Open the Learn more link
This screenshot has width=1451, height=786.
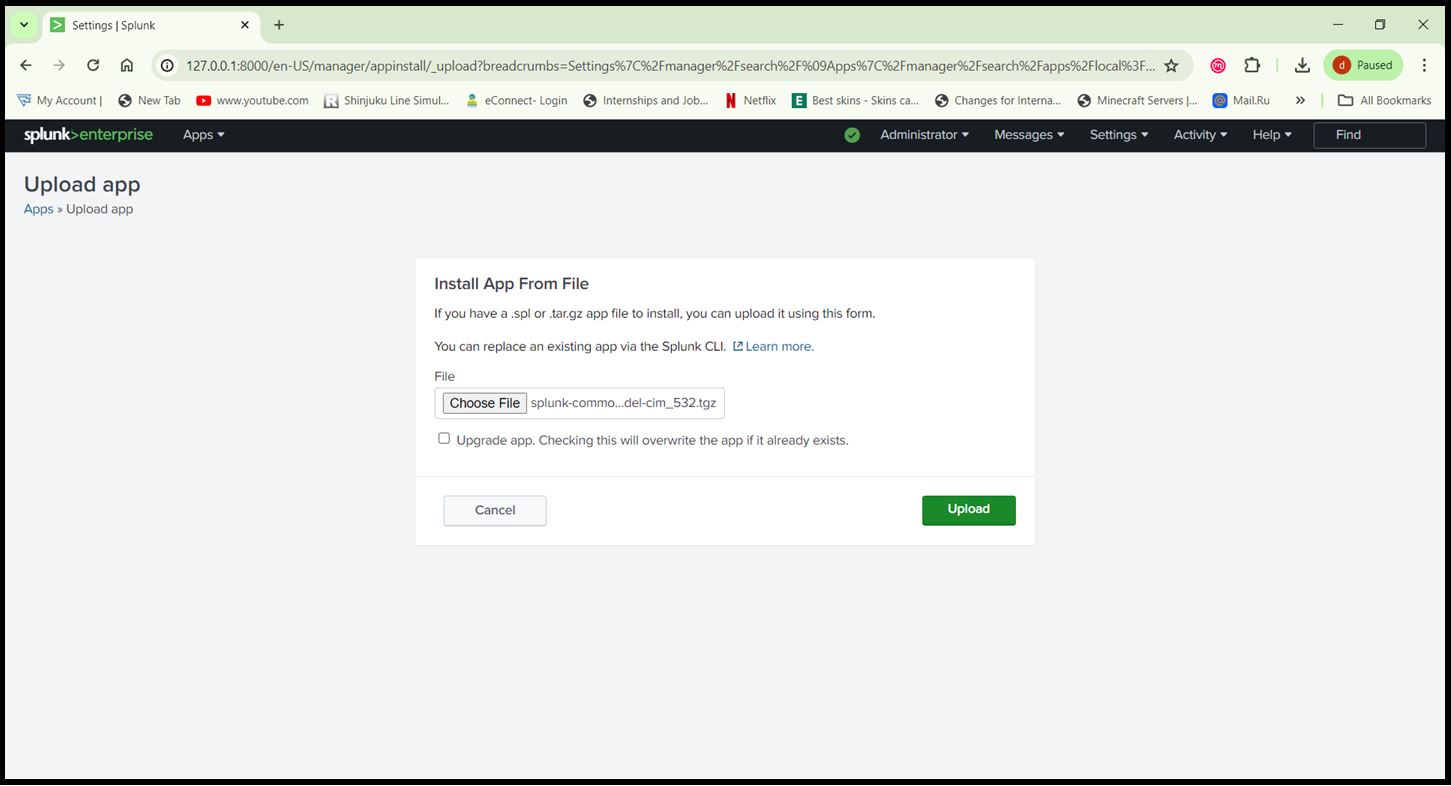coord(777,346)
